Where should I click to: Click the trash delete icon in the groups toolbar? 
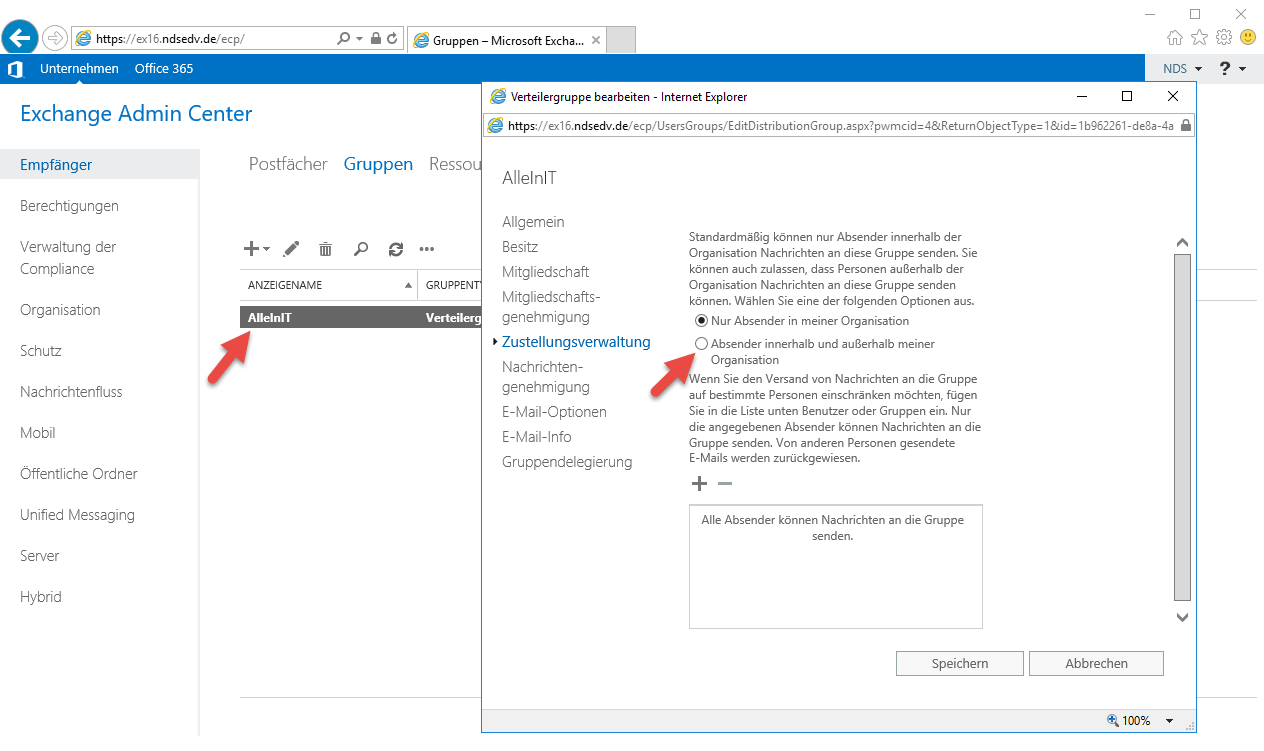[x=325, y=249]
